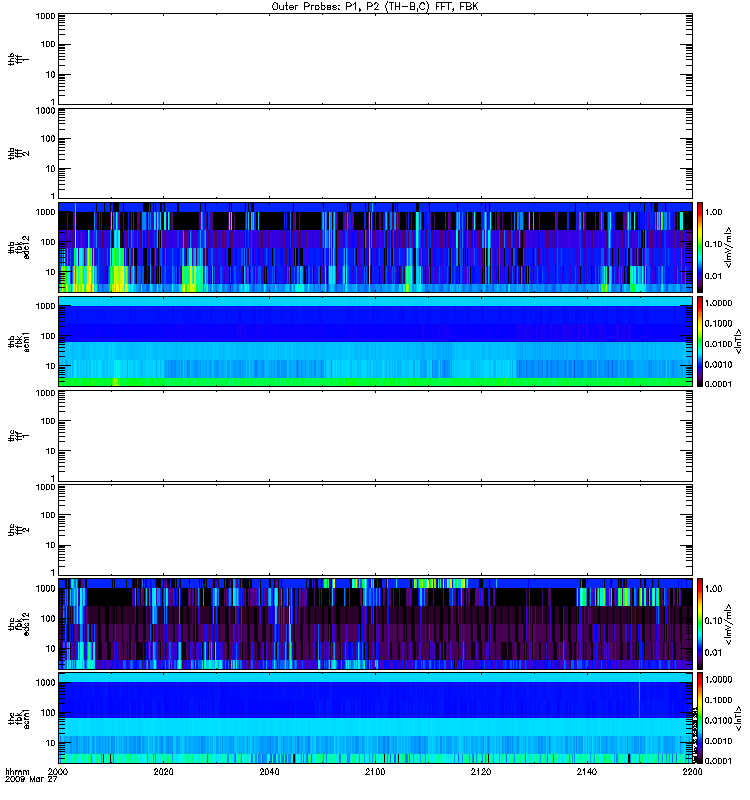Image resolution: width=750 pixels, height=800 pixels.
Task: Click the 100 y-axis tick of thb fff 1
Action: coord(48,44)
